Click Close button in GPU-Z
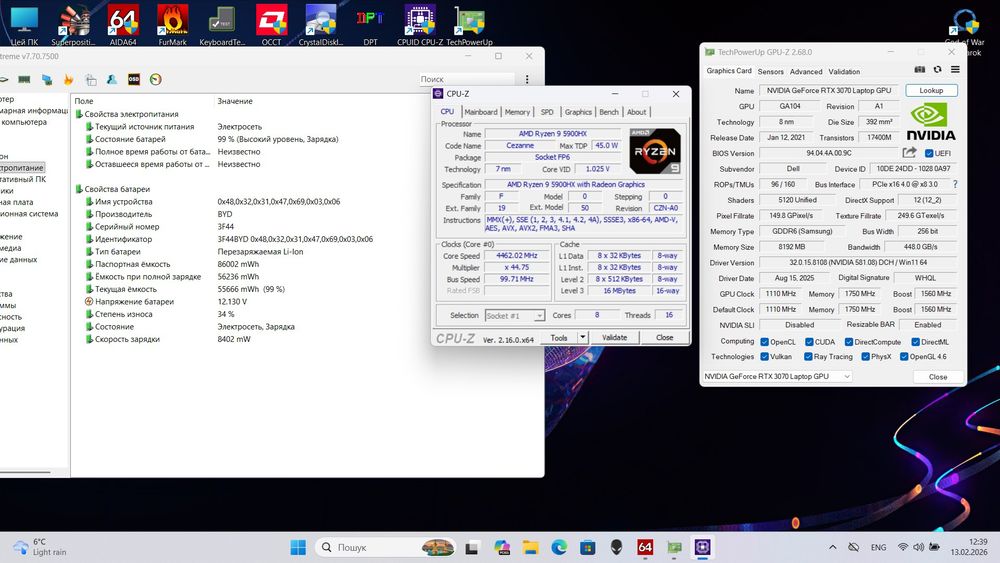This screenshot has width=1000, height=563. pyautogui.click(x=938, y=377)
